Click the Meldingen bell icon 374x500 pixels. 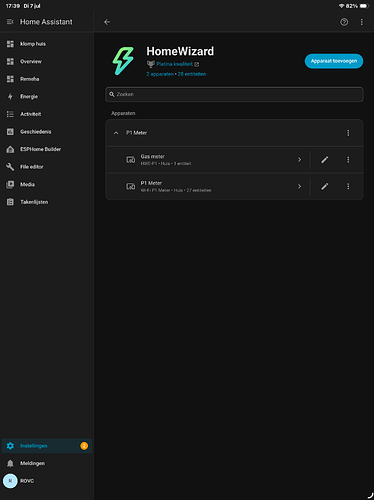coord(10,463)
